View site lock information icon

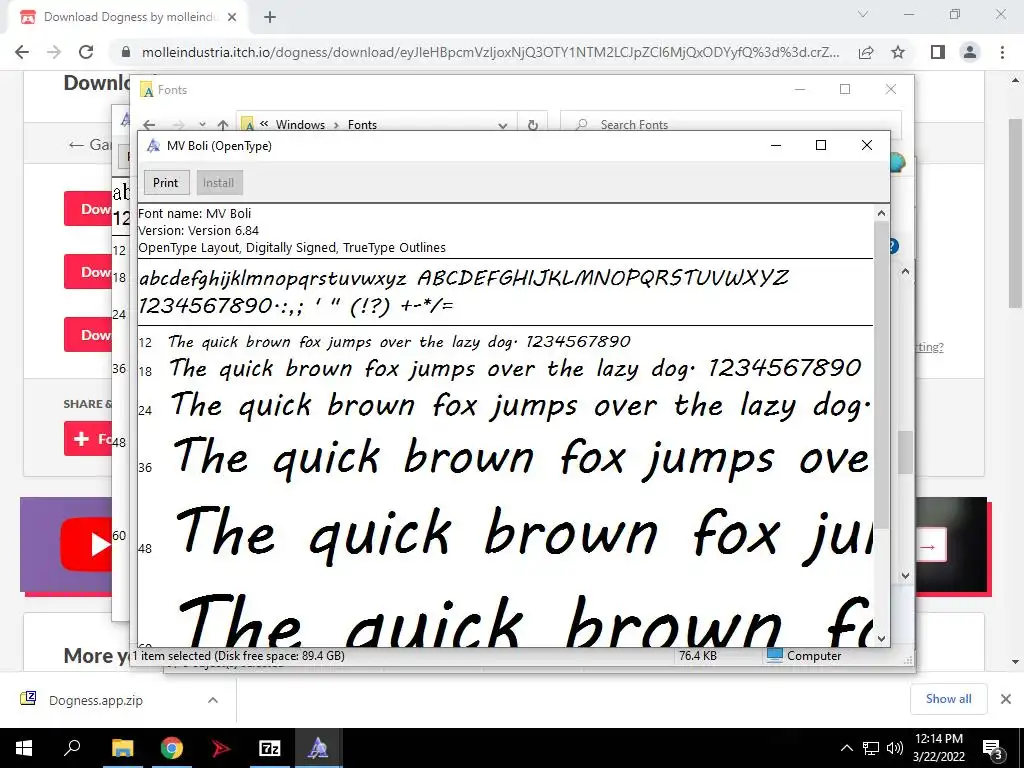pos(126,52)
